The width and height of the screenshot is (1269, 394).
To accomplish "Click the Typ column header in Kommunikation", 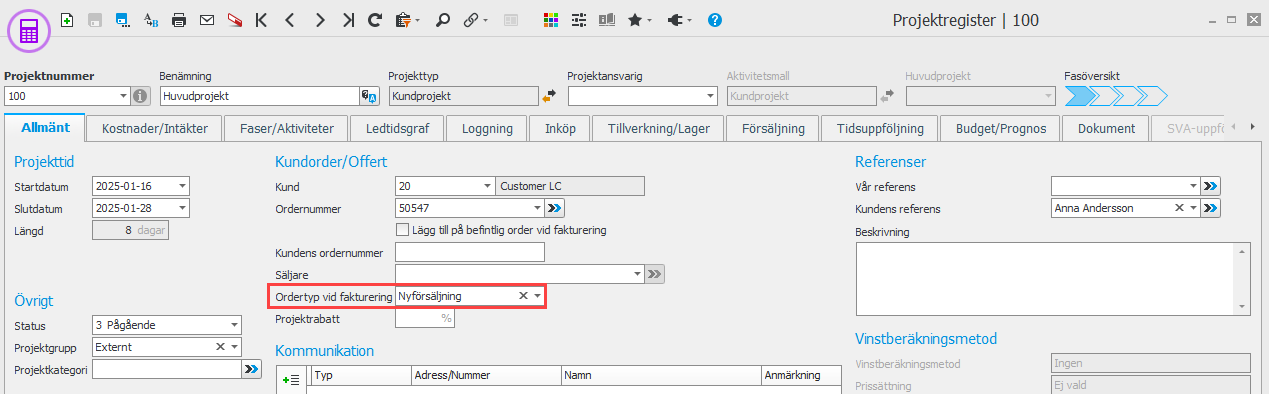I will pyautogui.click(x=360, y=375).
